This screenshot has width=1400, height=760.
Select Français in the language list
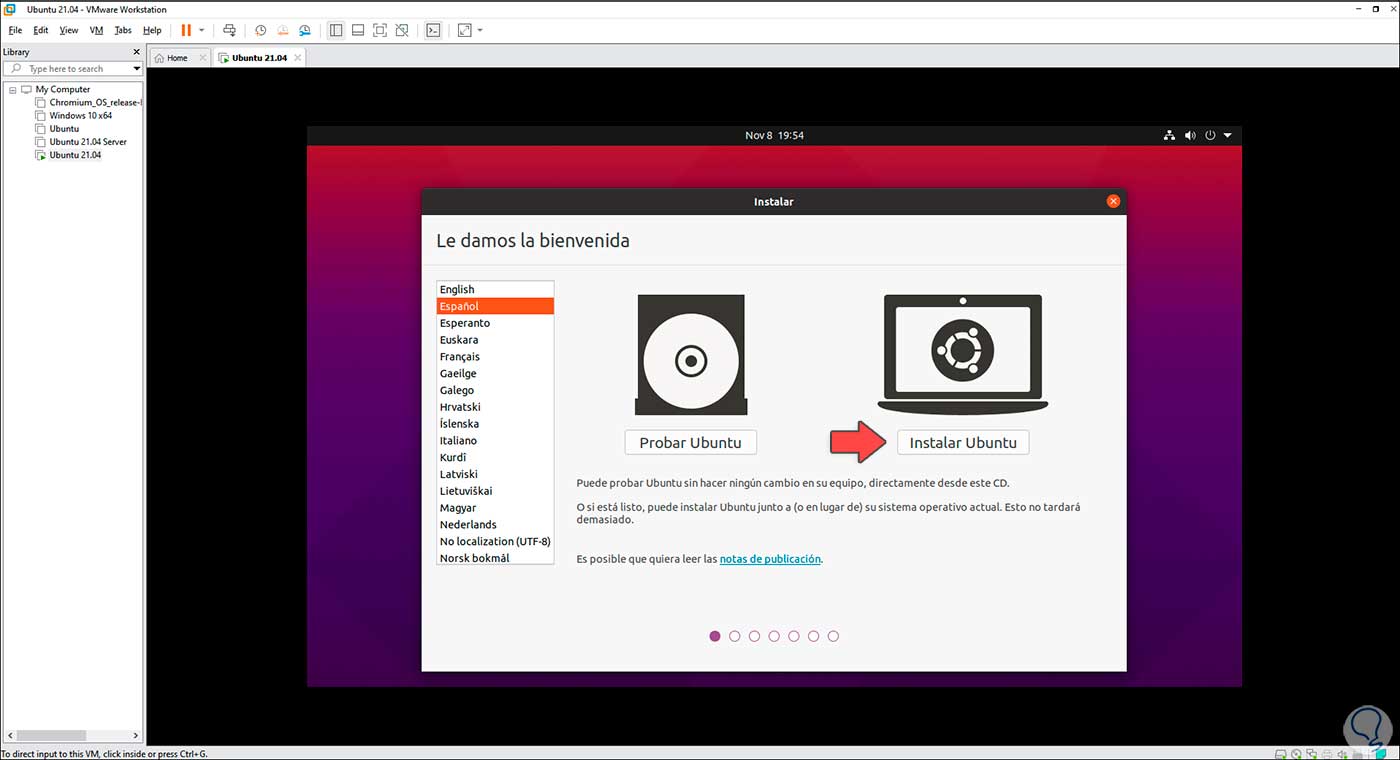click(495, 356)
